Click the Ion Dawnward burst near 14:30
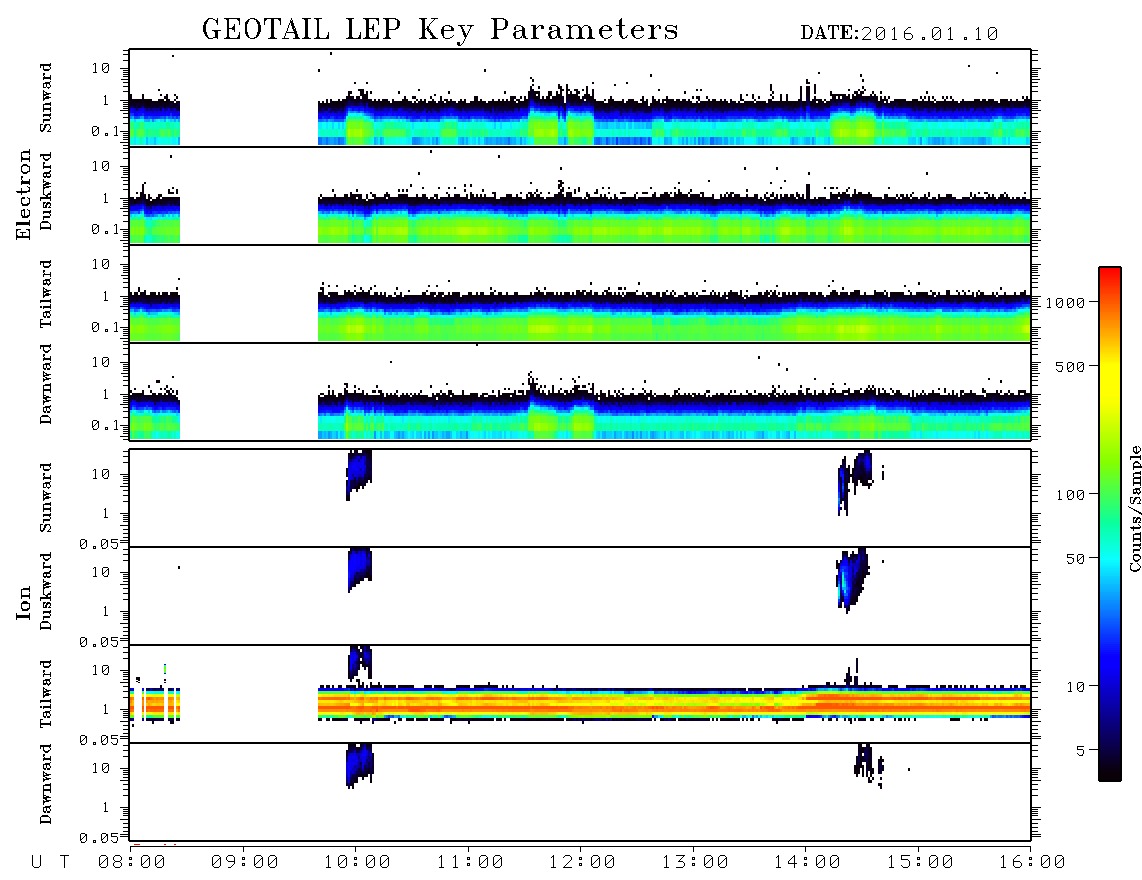1142x880 pixels. point(867,763)
